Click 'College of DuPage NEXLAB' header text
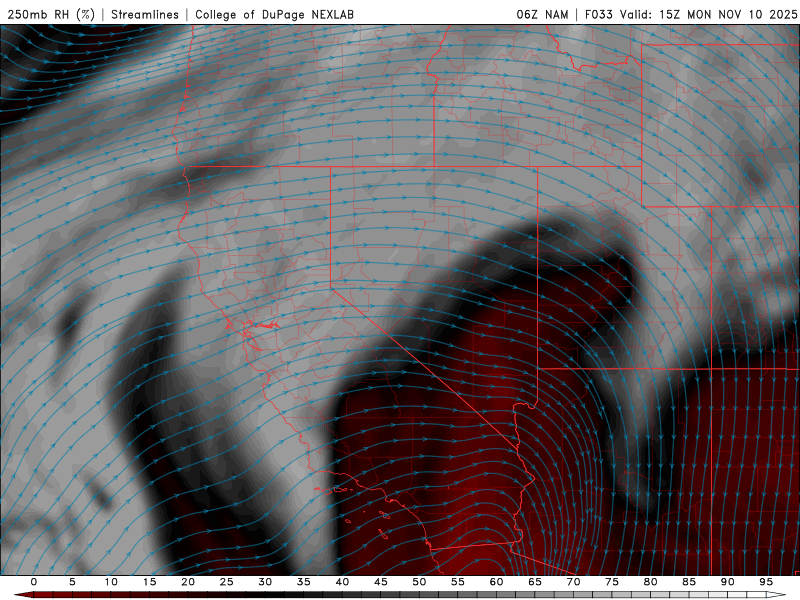Image resolution: width=800 pixels, height=600 pixels. 274,15
